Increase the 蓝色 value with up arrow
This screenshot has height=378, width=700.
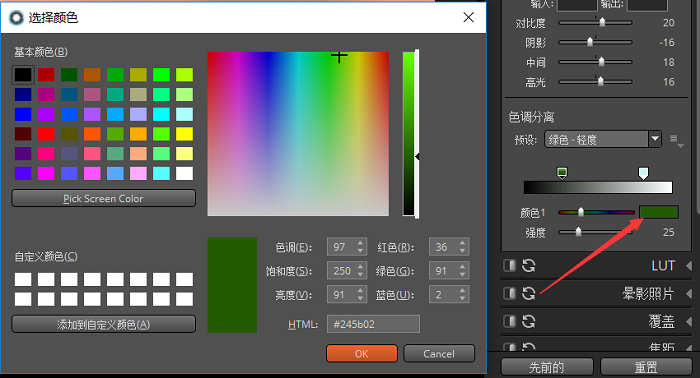click(x=462, y=291)
